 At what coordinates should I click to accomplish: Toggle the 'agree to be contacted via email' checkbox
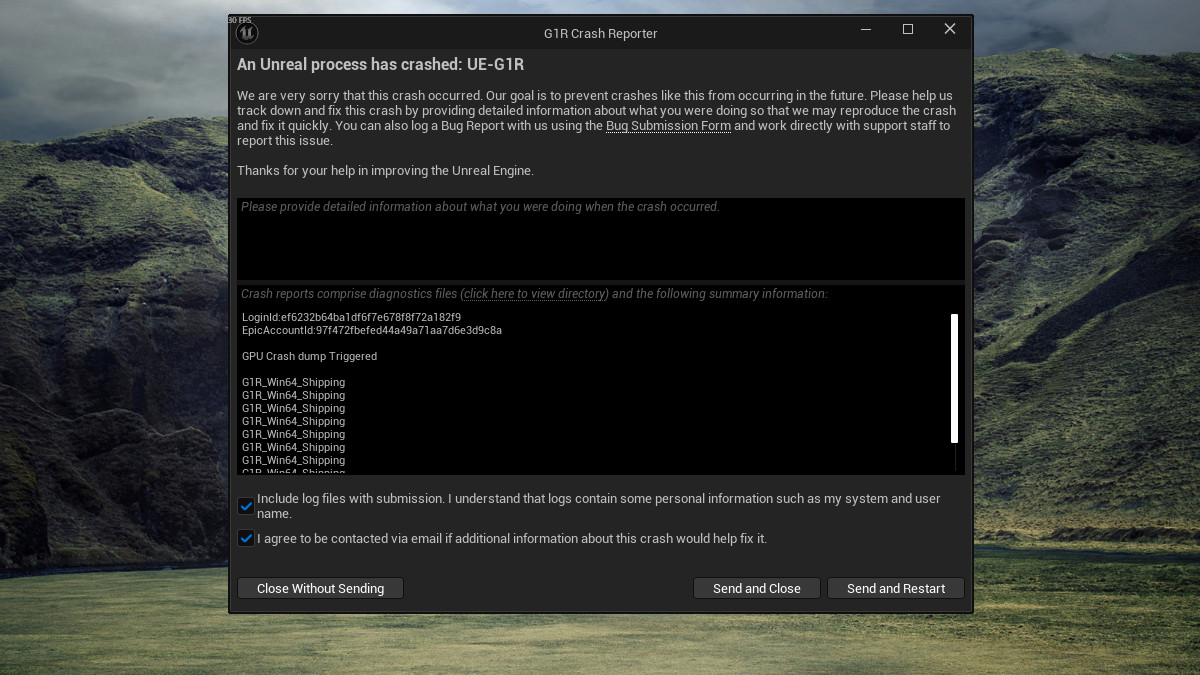click(246, 538)
